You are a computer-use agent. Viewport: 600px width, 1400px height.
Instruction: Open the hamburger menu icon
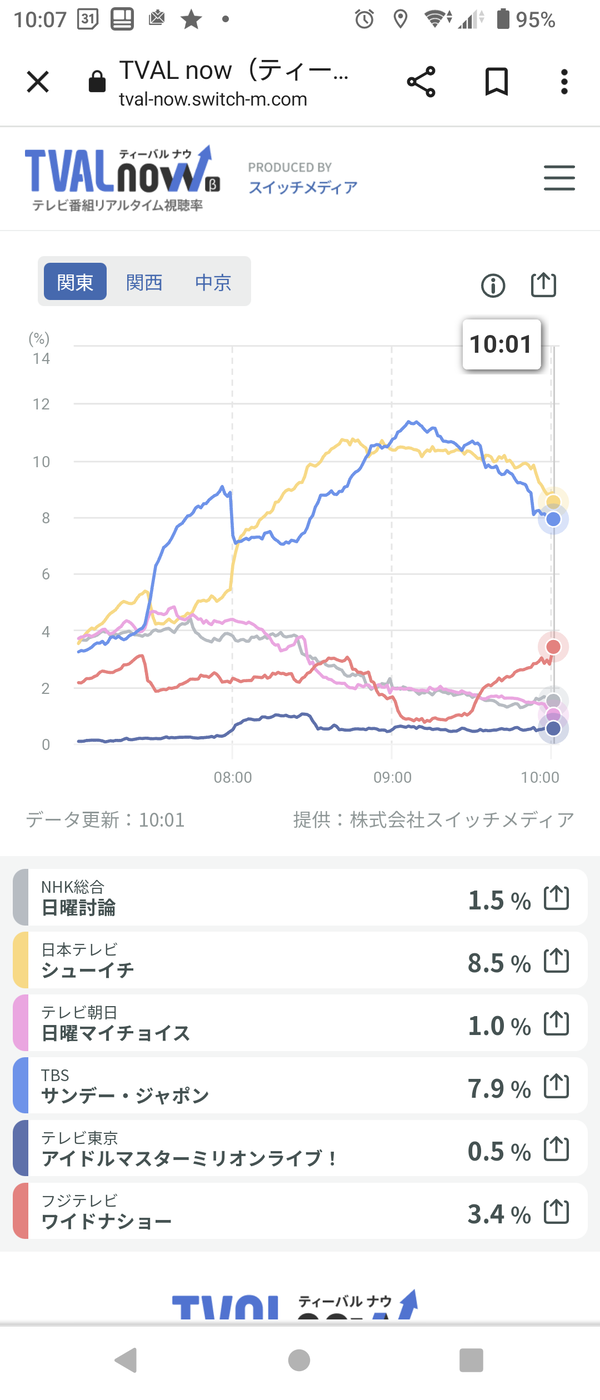(559, 178)
